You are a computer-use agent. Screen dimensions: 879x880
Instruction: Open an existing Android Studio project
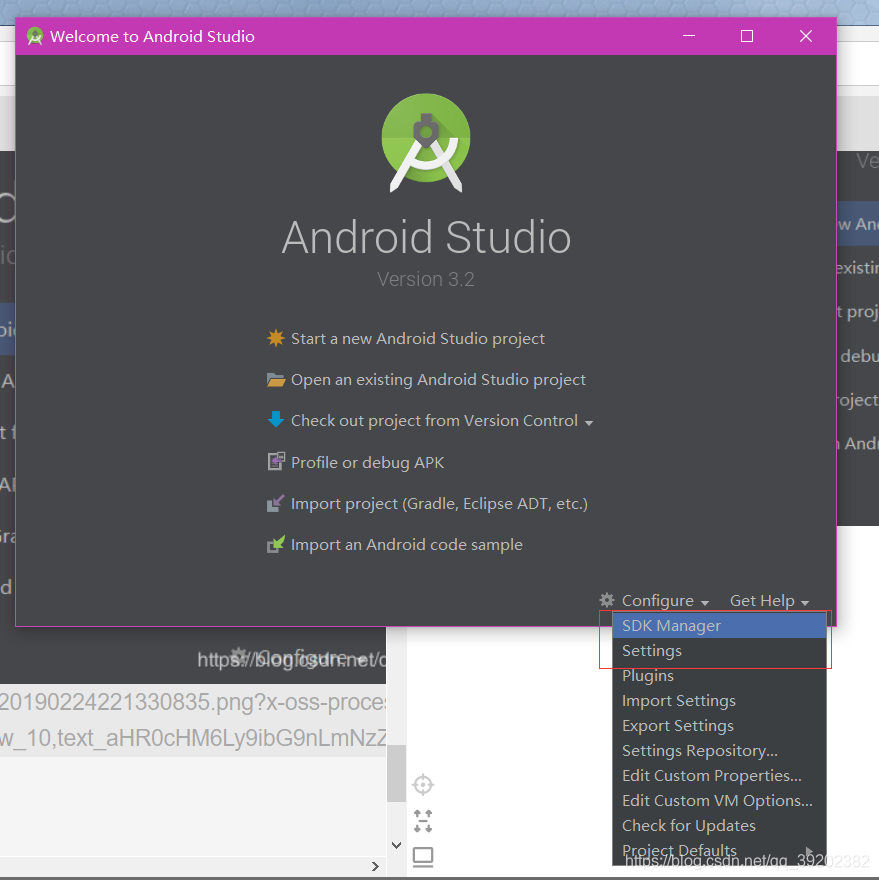pos(438,380)
